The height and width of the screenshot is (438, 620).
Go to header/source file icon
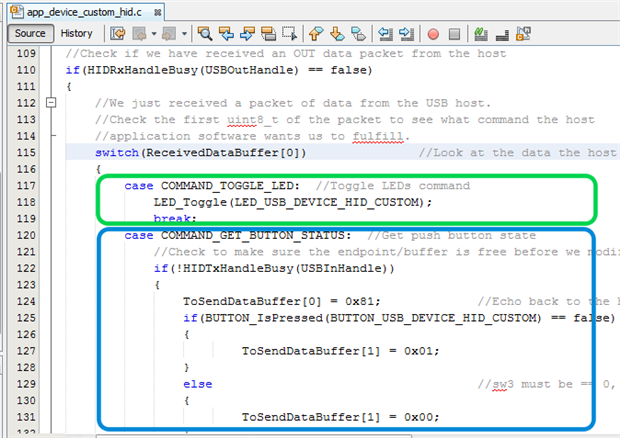click(x=524, y=34)
